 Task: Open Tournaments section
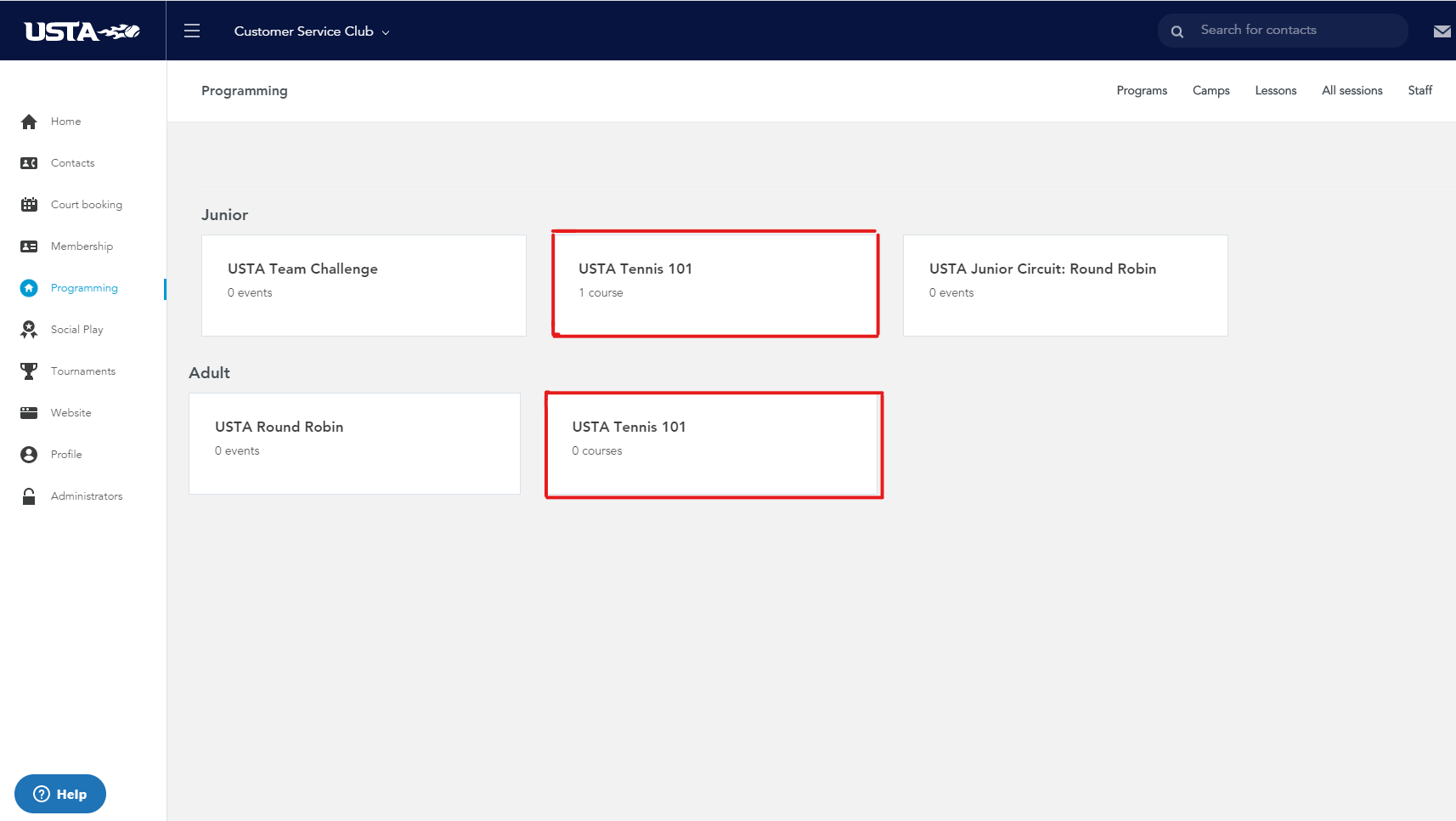(82, 371)
